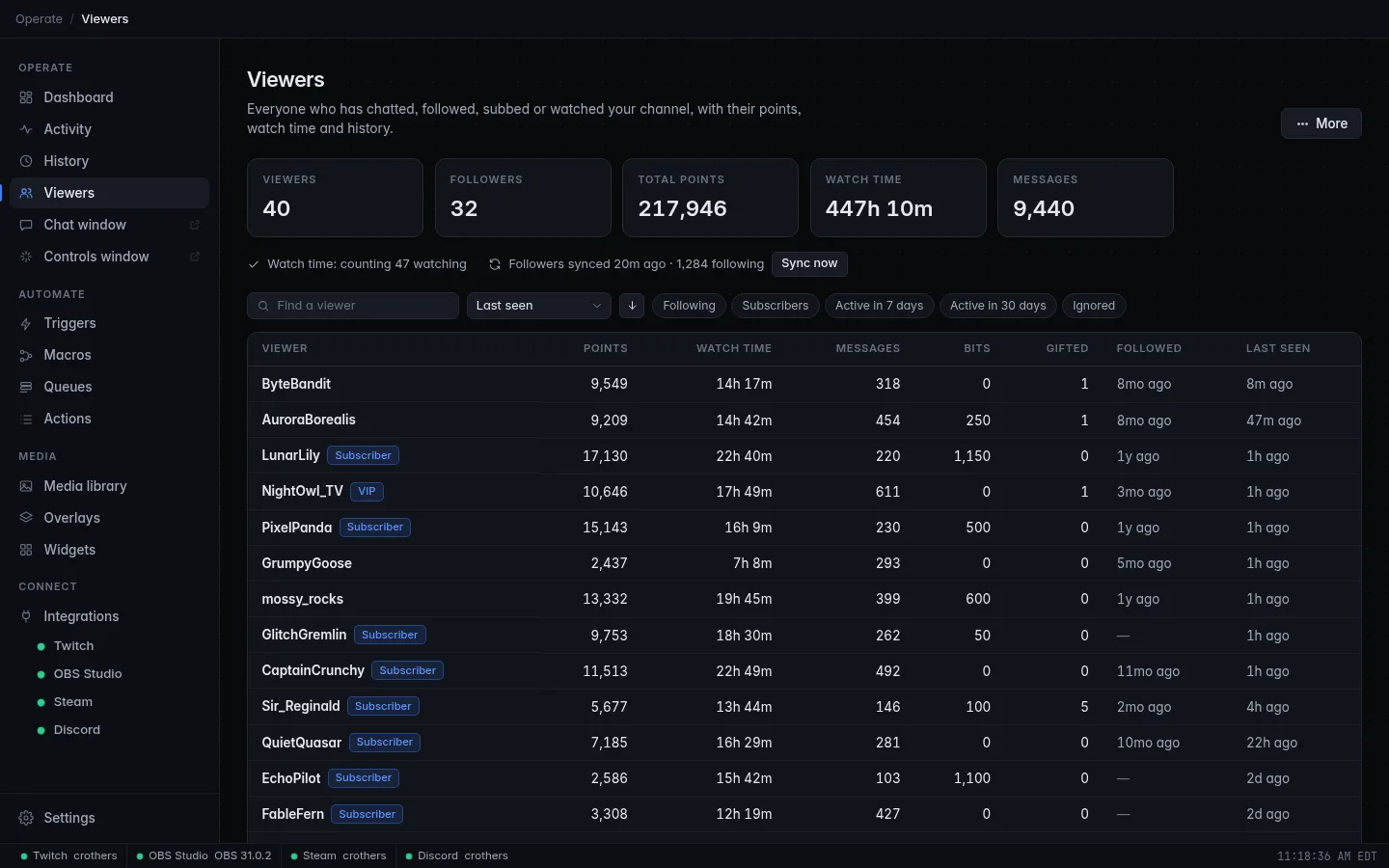Click the Followers synced refresh icon

click(495, 264)
